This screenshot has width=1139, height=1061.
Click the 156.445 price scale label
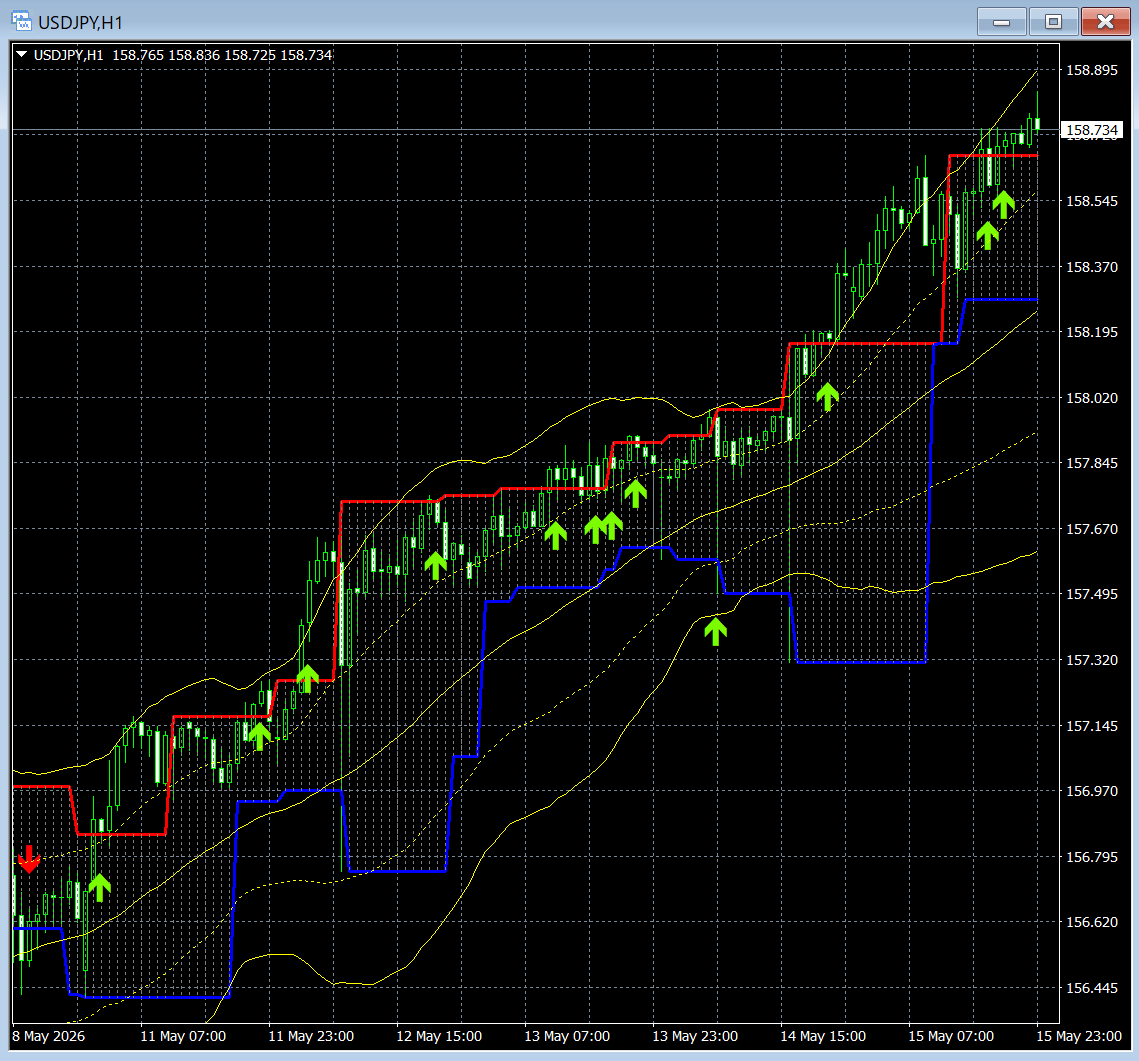(x=1092, y=988)
